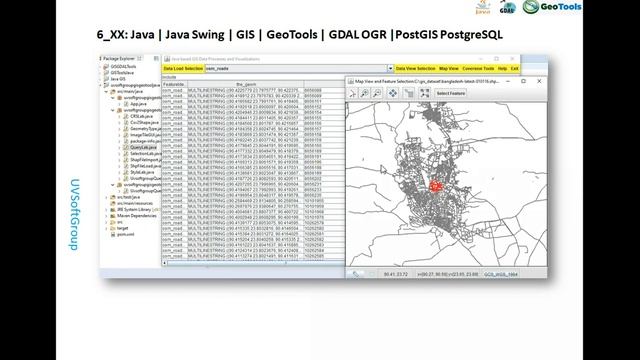
Task: Click the Select Feature button
Action: 451,93
